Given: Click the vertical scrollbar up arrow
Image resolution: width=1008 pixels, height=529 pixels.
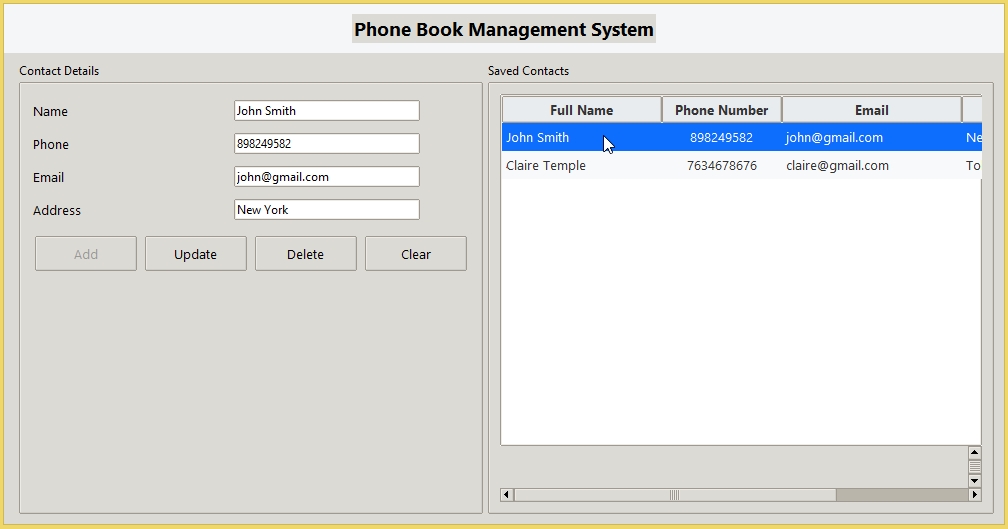Looking at the screenshot, I should (974, 453).
